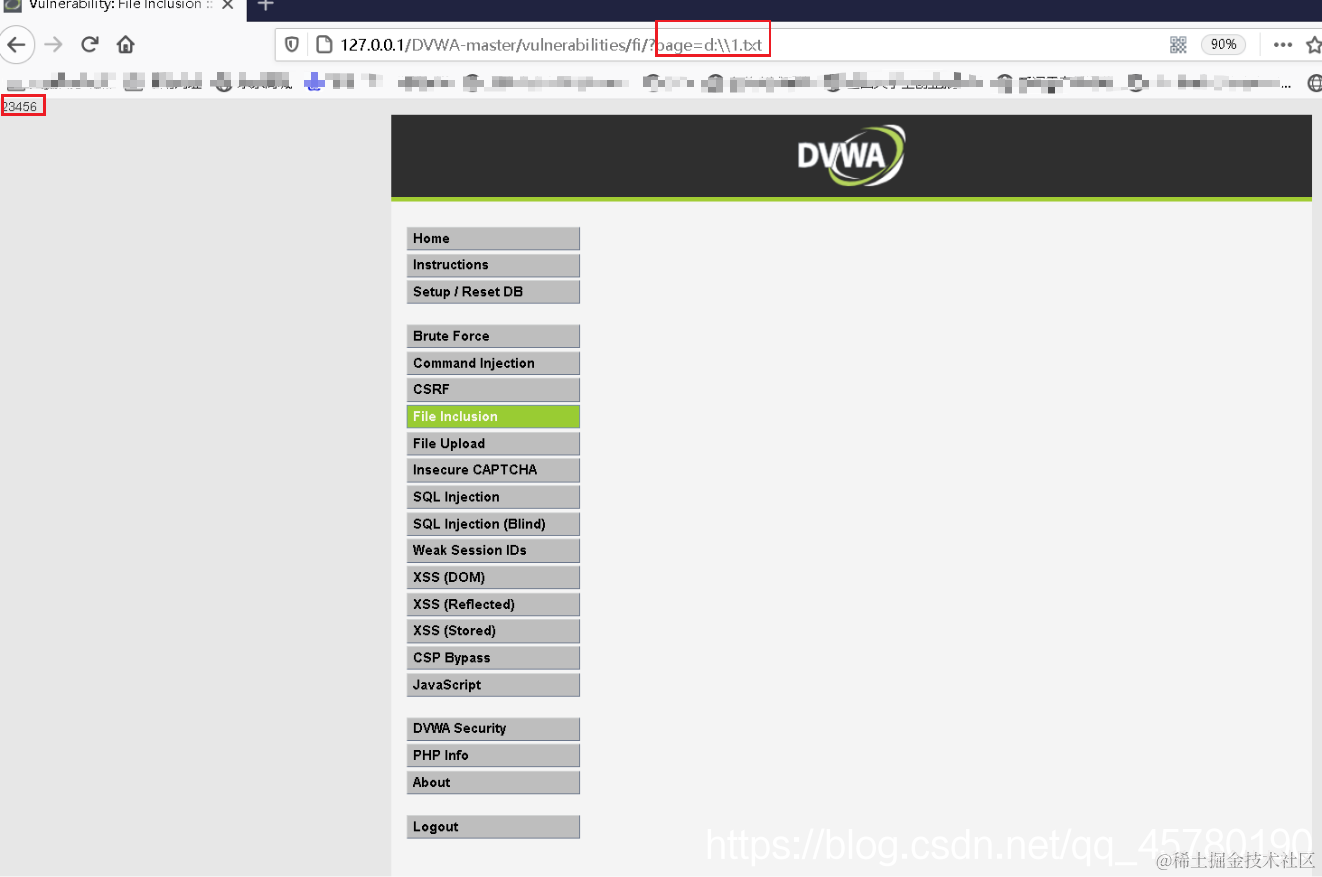Open the File Upload page
Viewport: 1322px width, 877px height.
click(x=493, y=443)
